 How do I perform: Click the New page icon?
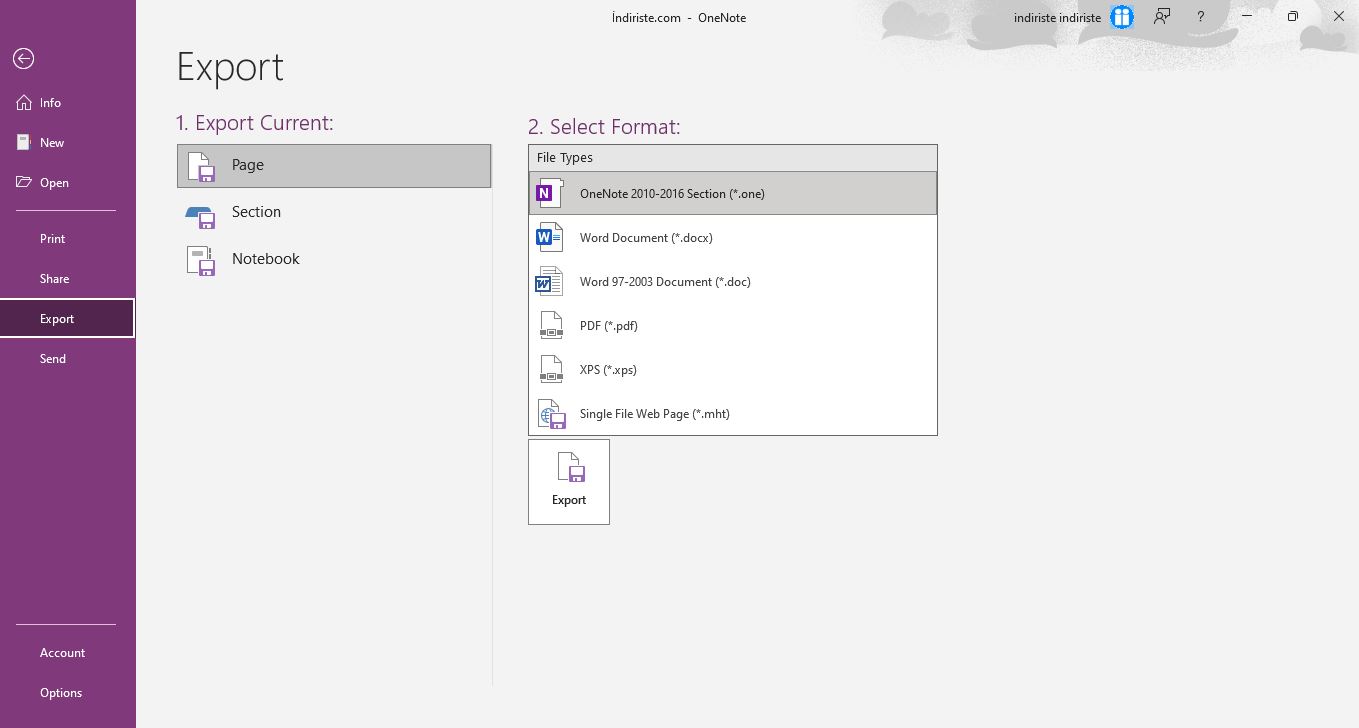point(24,142)
